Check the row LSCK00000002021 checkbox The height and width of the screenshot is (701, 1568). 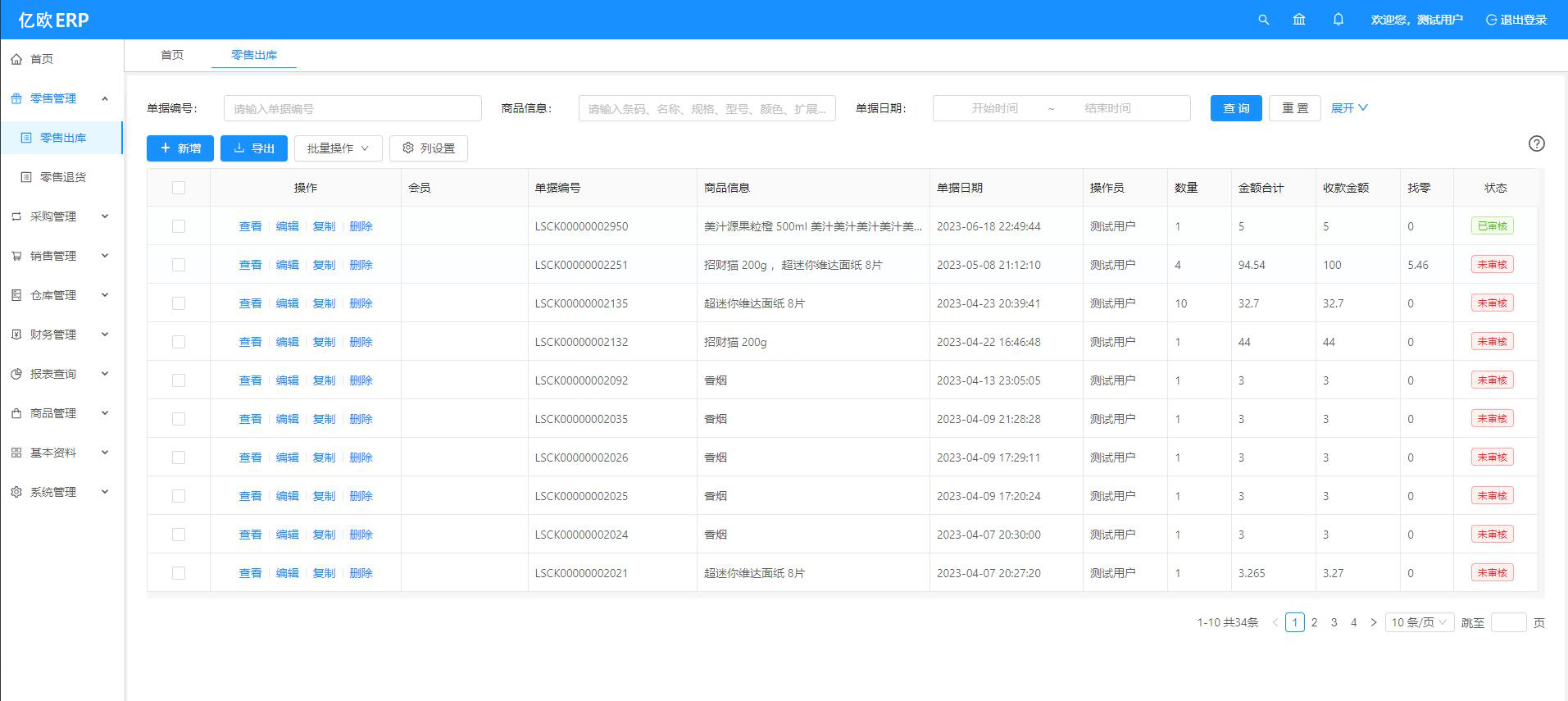pyautogui.click(x=179, y=573)
